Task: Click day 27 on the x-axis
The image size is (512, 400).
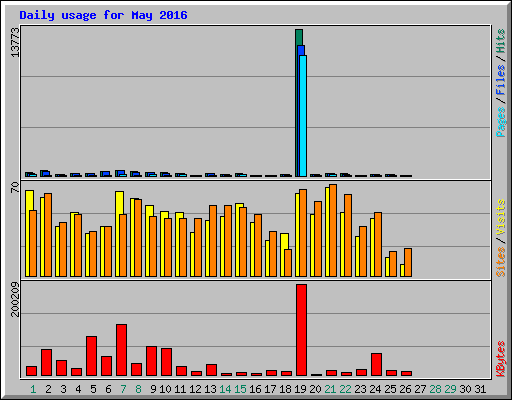Action: pos(420,389)
